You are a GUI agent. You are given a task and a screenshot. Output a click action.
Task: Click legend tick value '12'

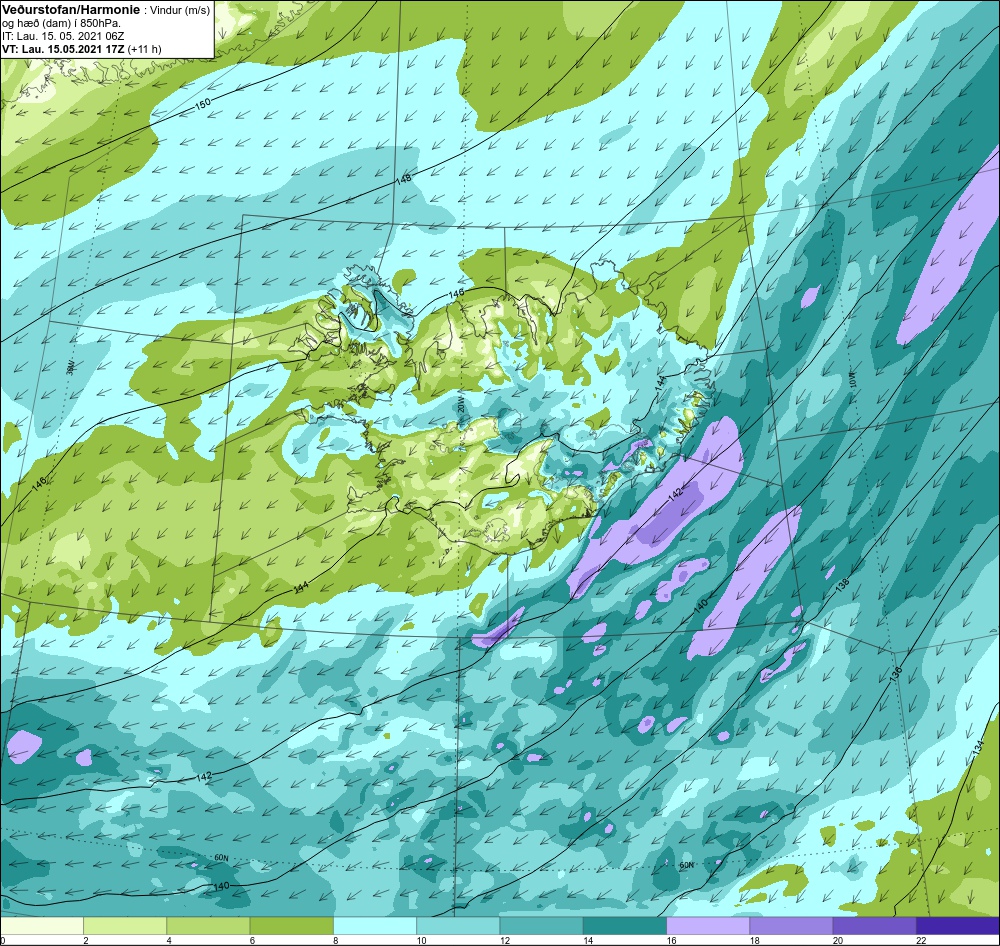[x=504, y=940]
